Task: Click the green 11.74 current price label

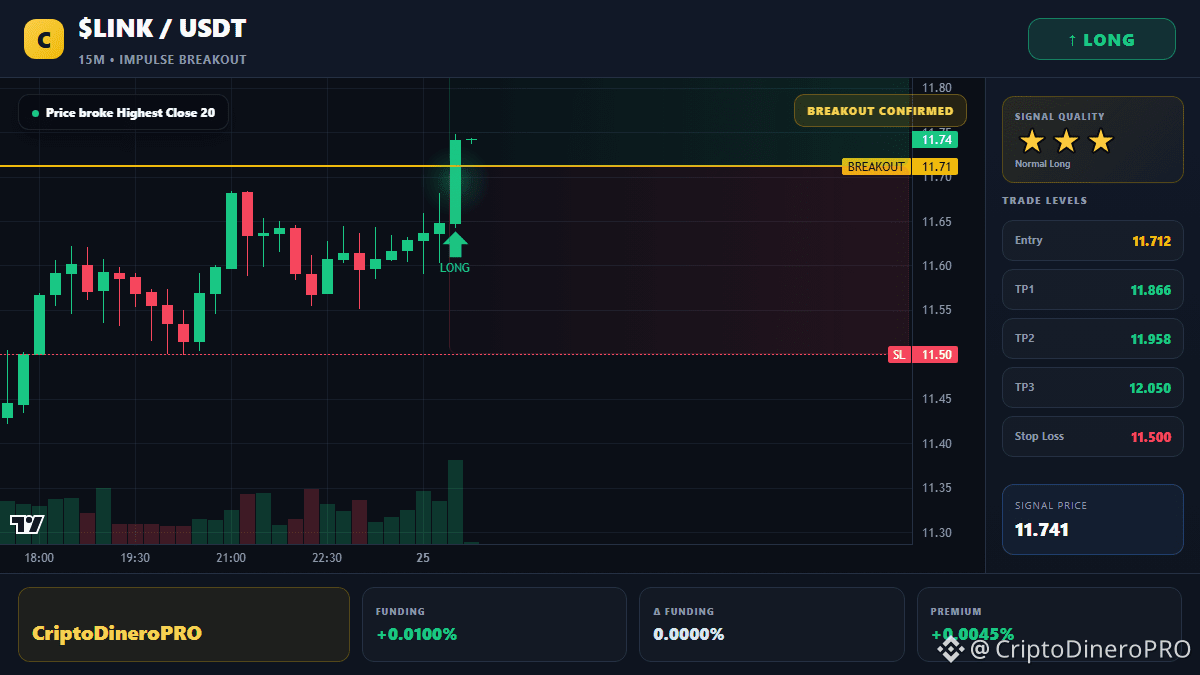Action: click(x=934, y=140)
